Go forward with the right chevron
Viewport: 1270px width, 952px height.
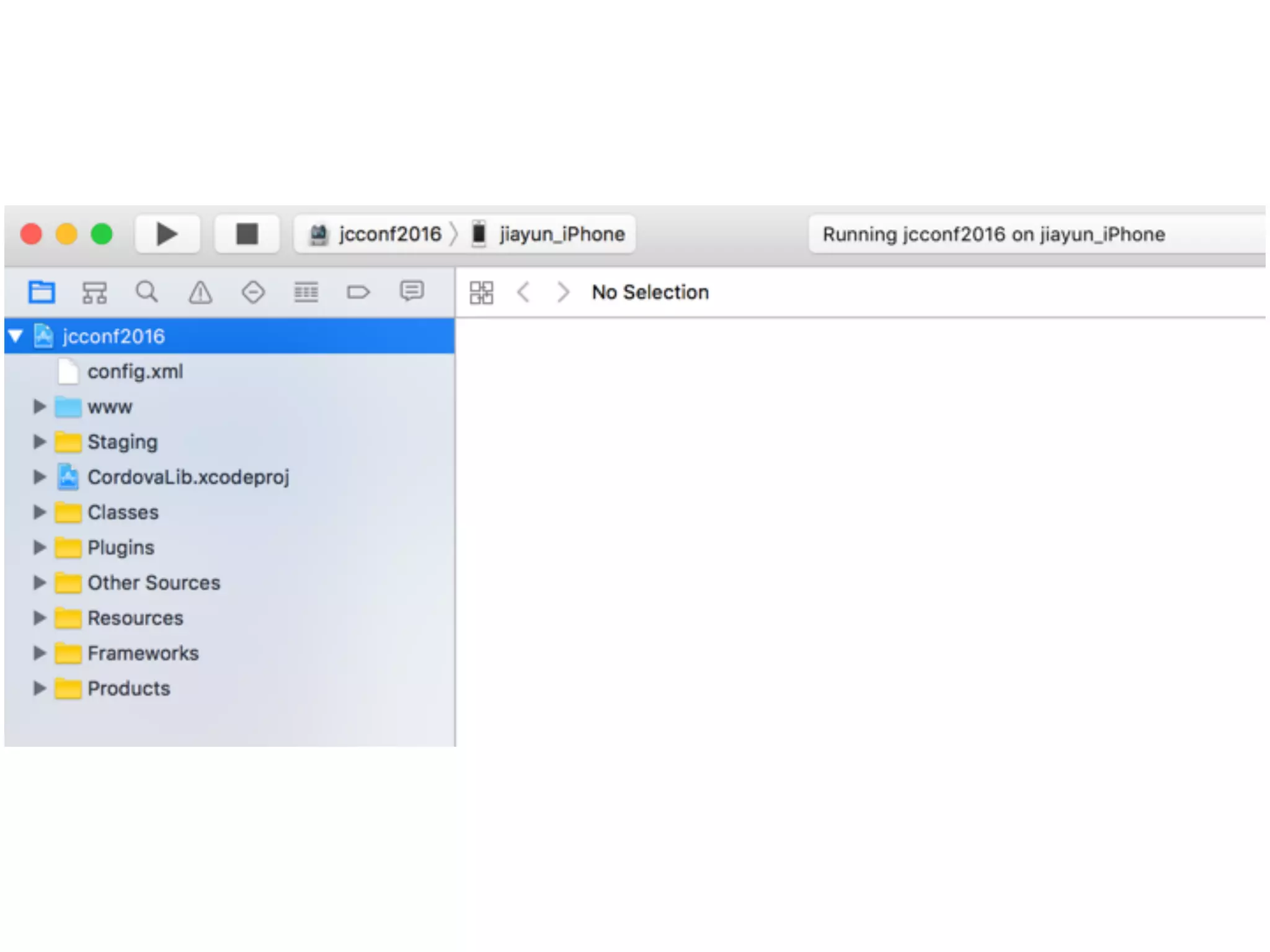562,292
